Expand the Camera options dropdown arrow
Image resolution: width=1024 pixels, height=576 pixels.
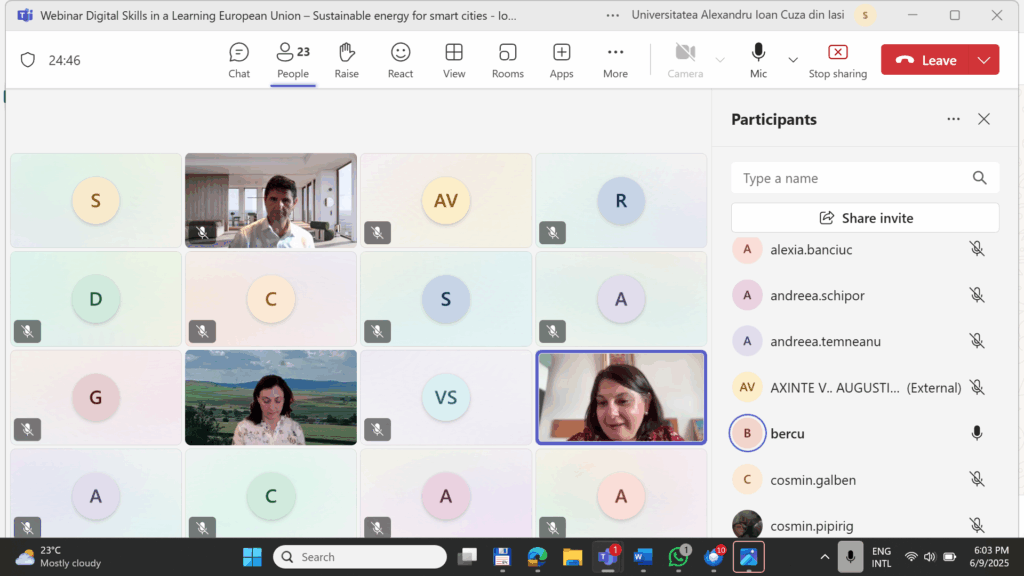point(720,60)
